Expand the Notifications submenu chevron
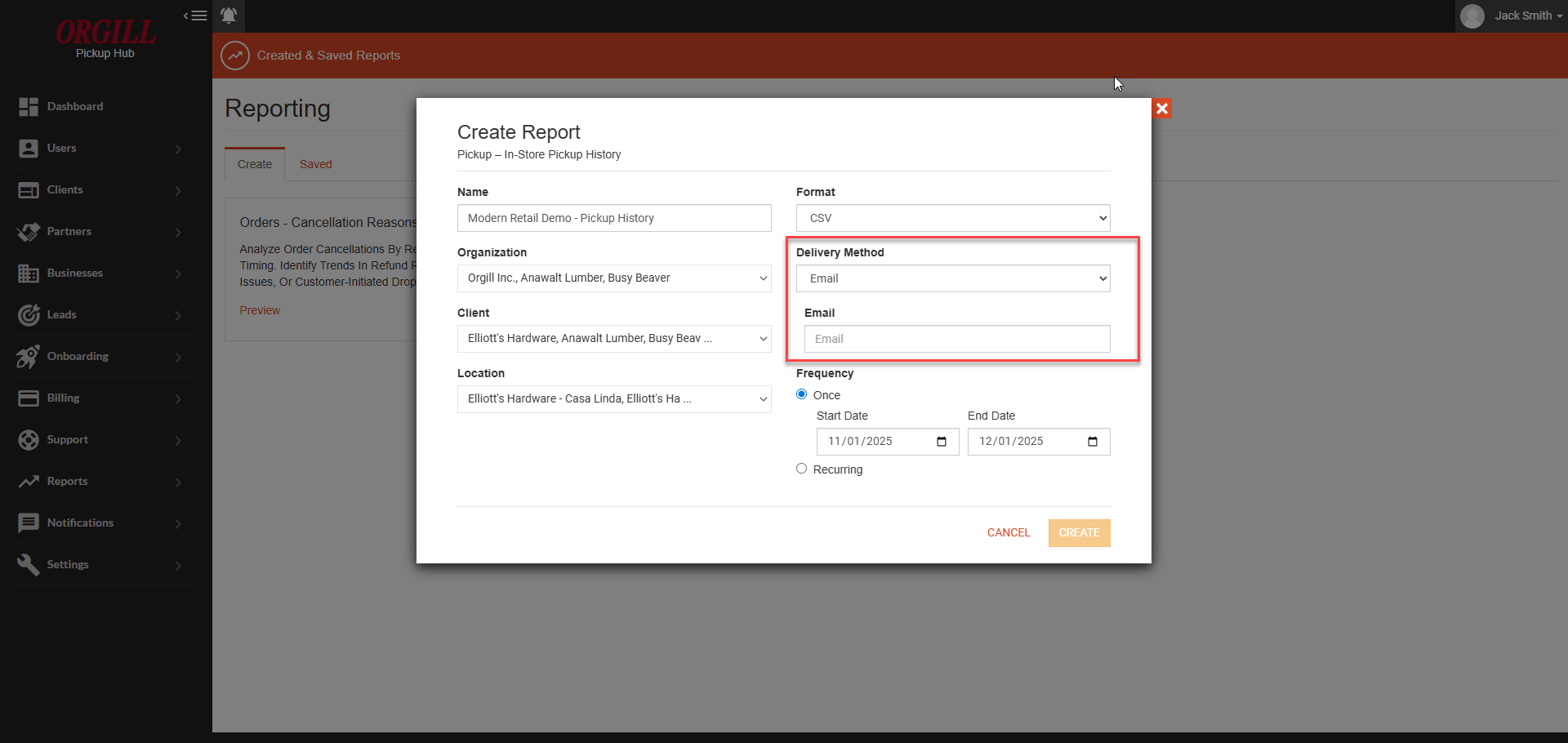This screenshot has width=1568, height=743. point(178,524)
